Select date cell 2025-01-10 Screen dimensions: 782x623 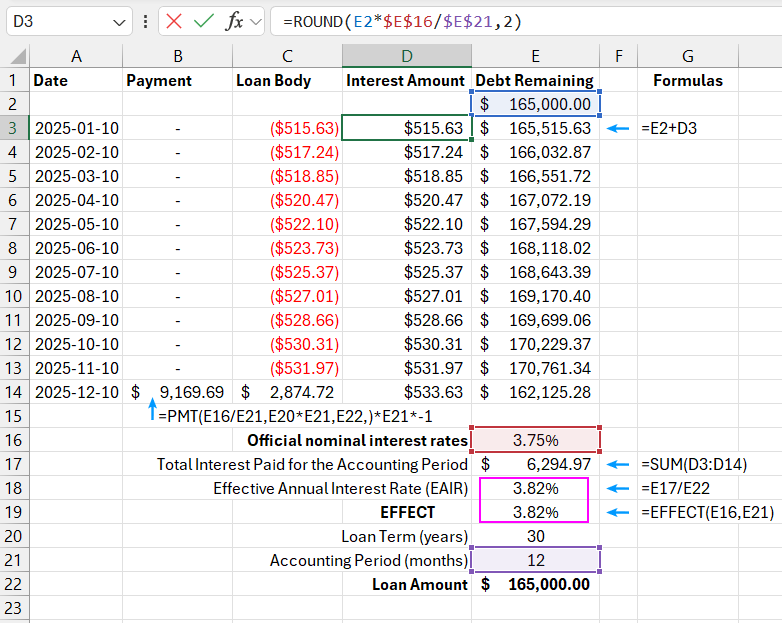[76, 128]
